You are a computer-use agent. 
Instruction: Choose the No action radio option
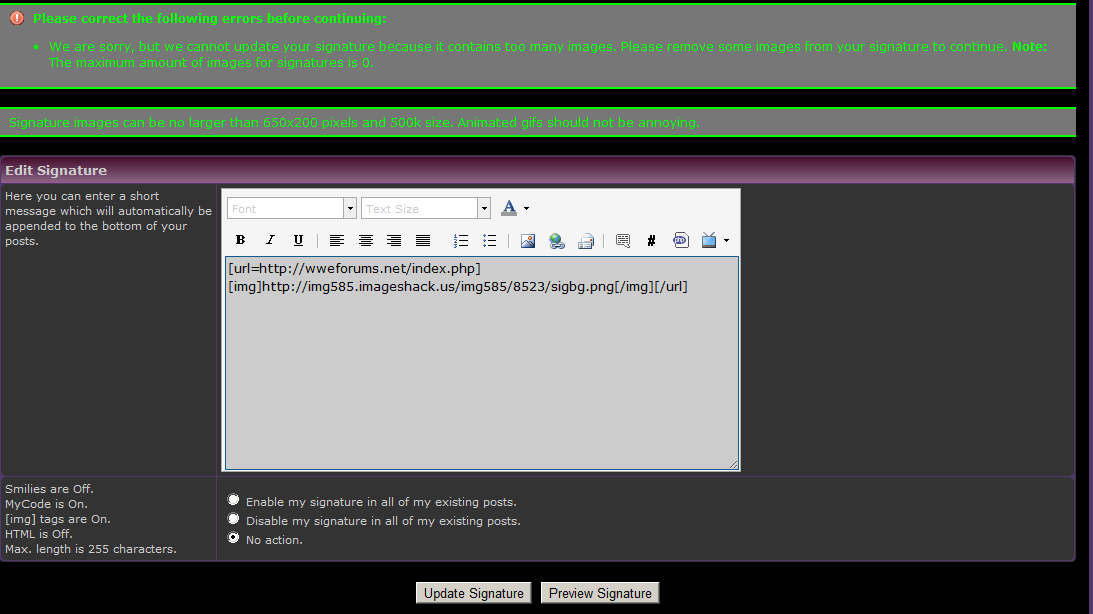click(x=234, y=538)
